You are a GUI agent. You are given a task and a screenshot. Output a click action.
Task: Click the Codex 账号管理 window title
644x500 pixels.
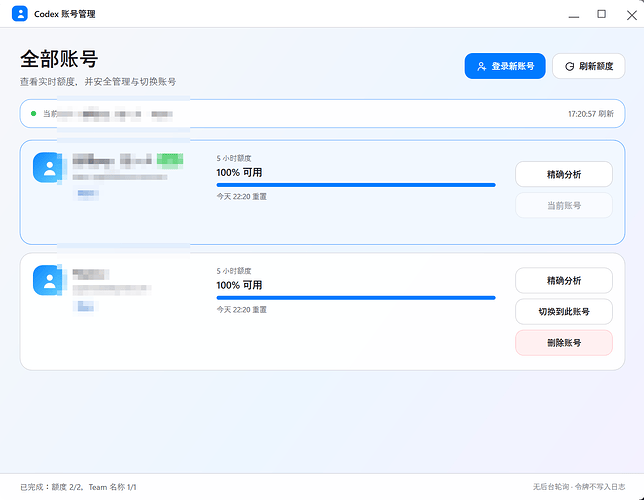point(64,14)
